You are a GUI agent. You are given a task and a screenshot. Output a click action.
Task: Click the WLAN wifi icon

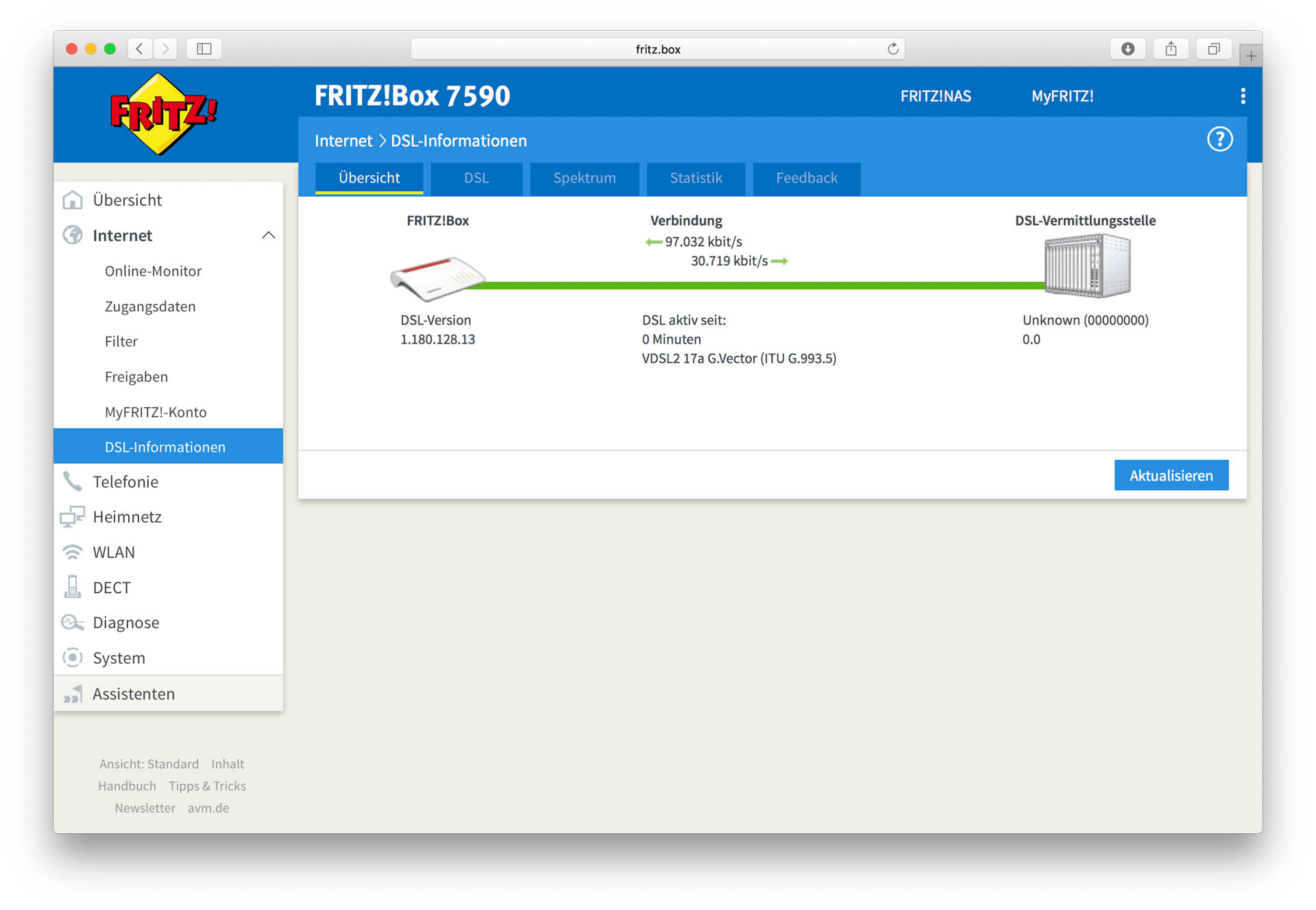tap(73, 552)
